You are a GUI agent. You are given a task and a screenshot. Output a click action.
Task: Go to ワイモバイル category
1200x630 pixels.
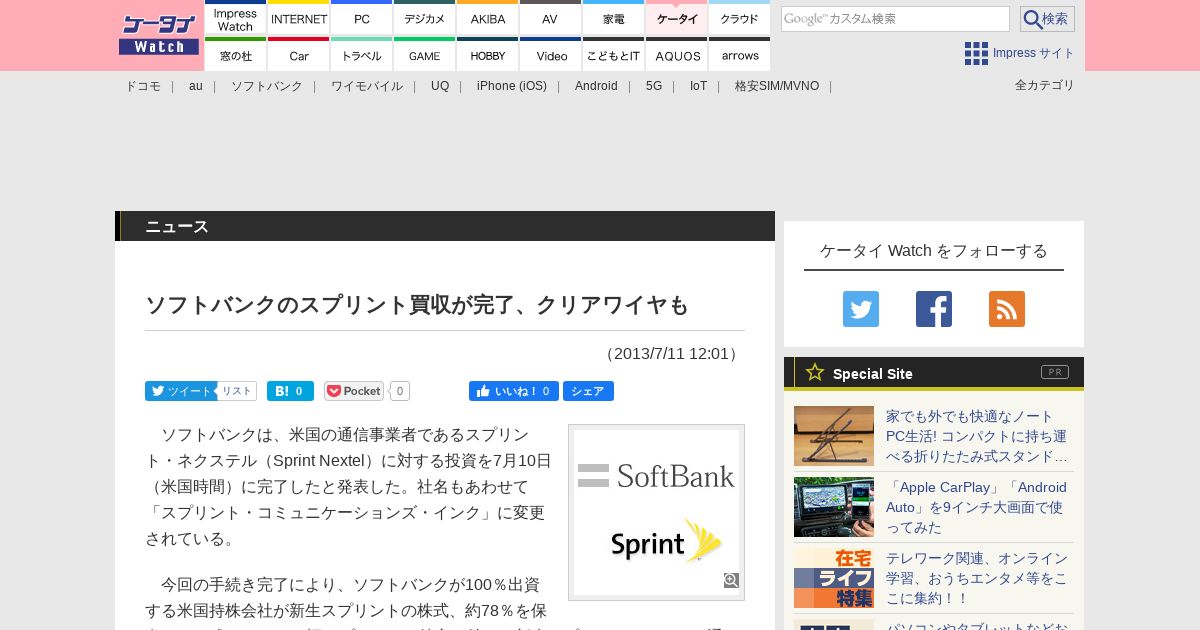pos(367,86)
